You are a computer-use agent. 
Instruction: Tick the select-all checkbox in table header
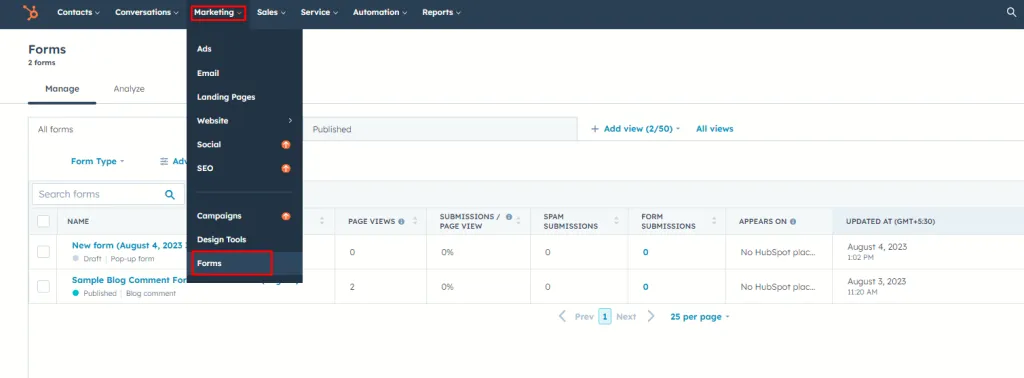tap(43, 221)
